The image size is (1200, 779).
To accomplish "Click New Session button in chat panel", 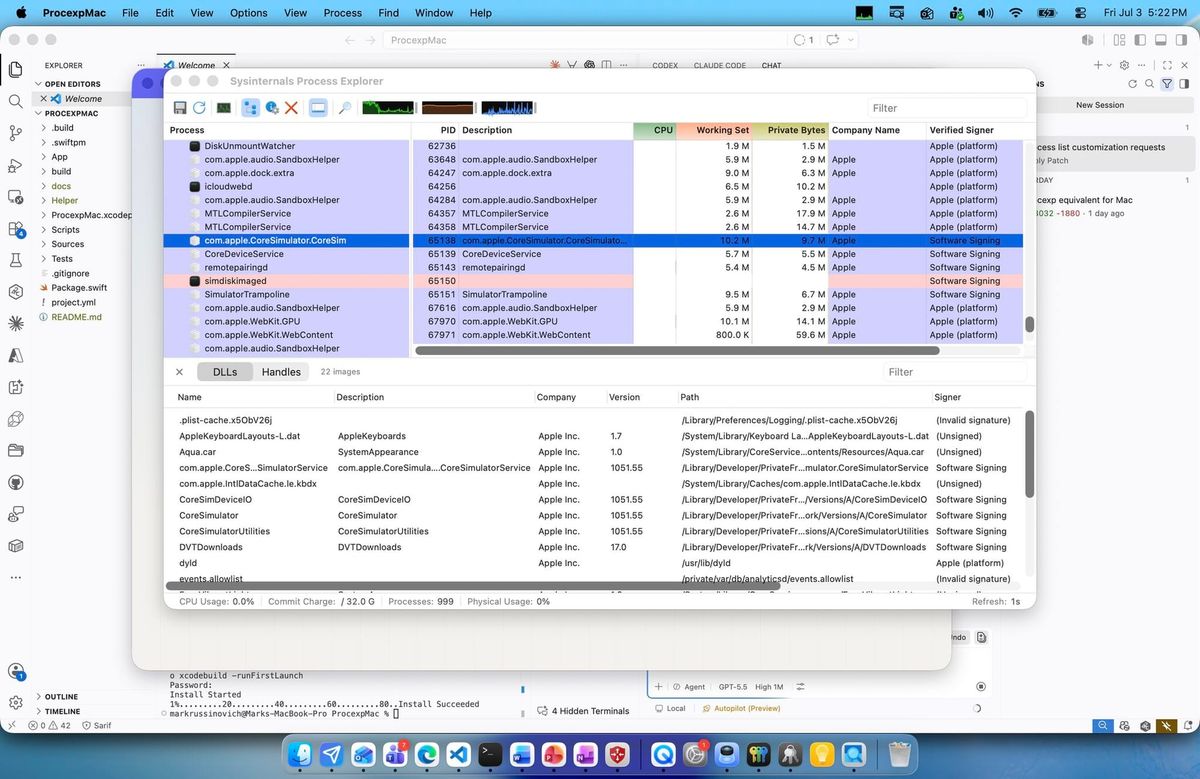I will pyautogui.click(x=1099, y=105).
